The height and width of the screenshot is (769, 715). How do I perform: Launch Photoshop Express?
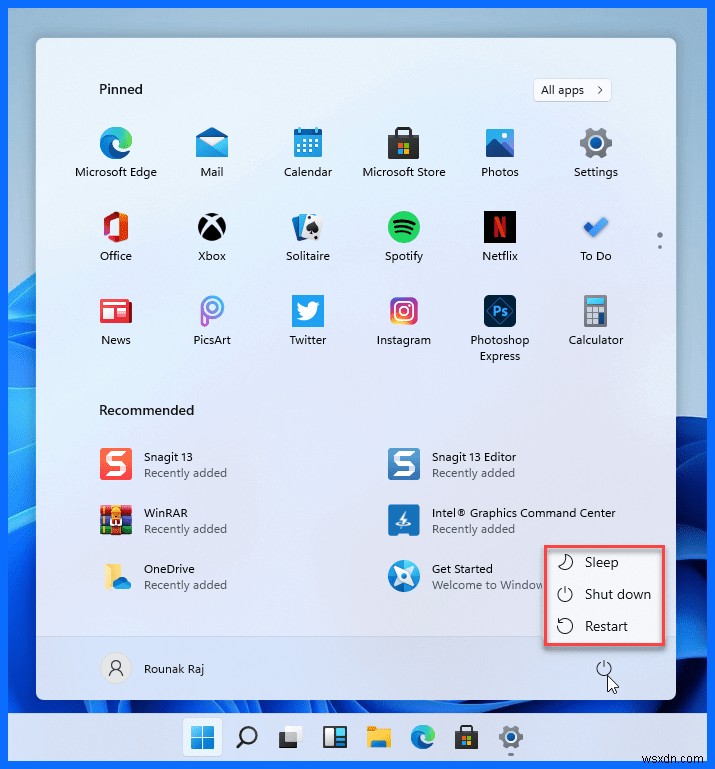pyautogui.click(x=500, y=328)
